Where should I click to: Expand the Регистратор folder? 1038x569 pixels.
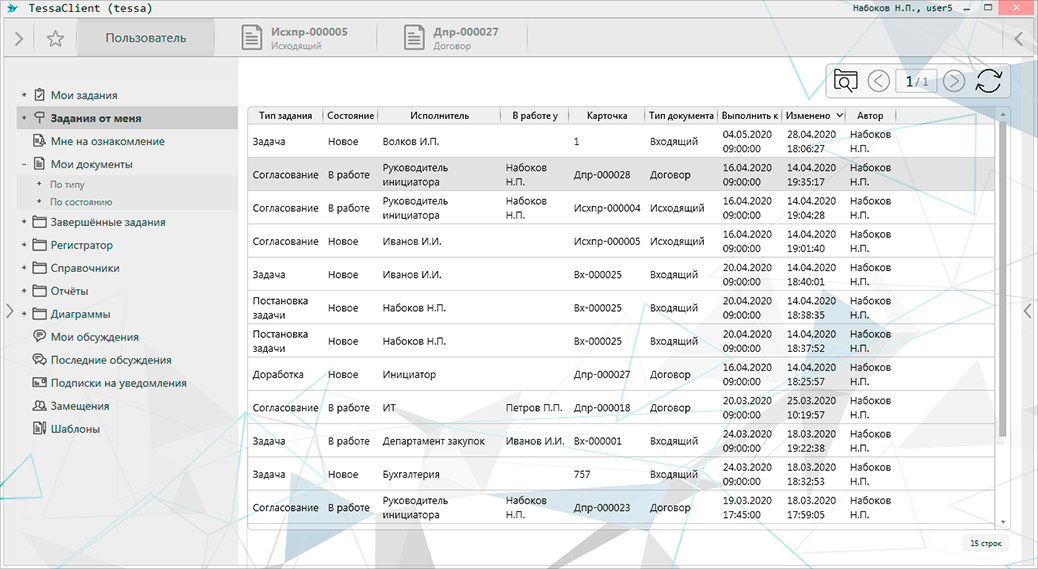coord(23,245)
